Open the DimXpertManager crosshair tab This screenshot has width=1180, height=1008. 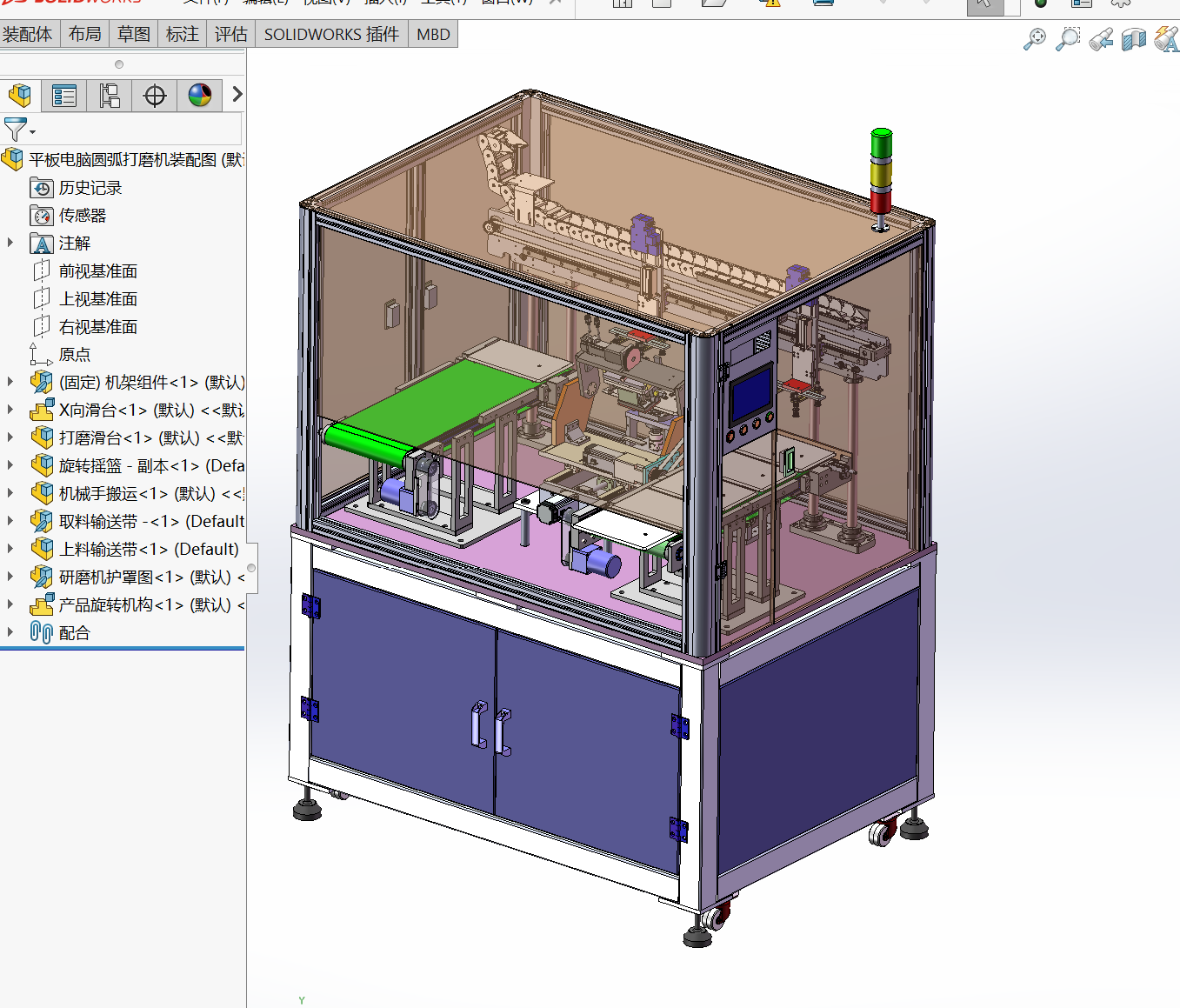(155, 95)
